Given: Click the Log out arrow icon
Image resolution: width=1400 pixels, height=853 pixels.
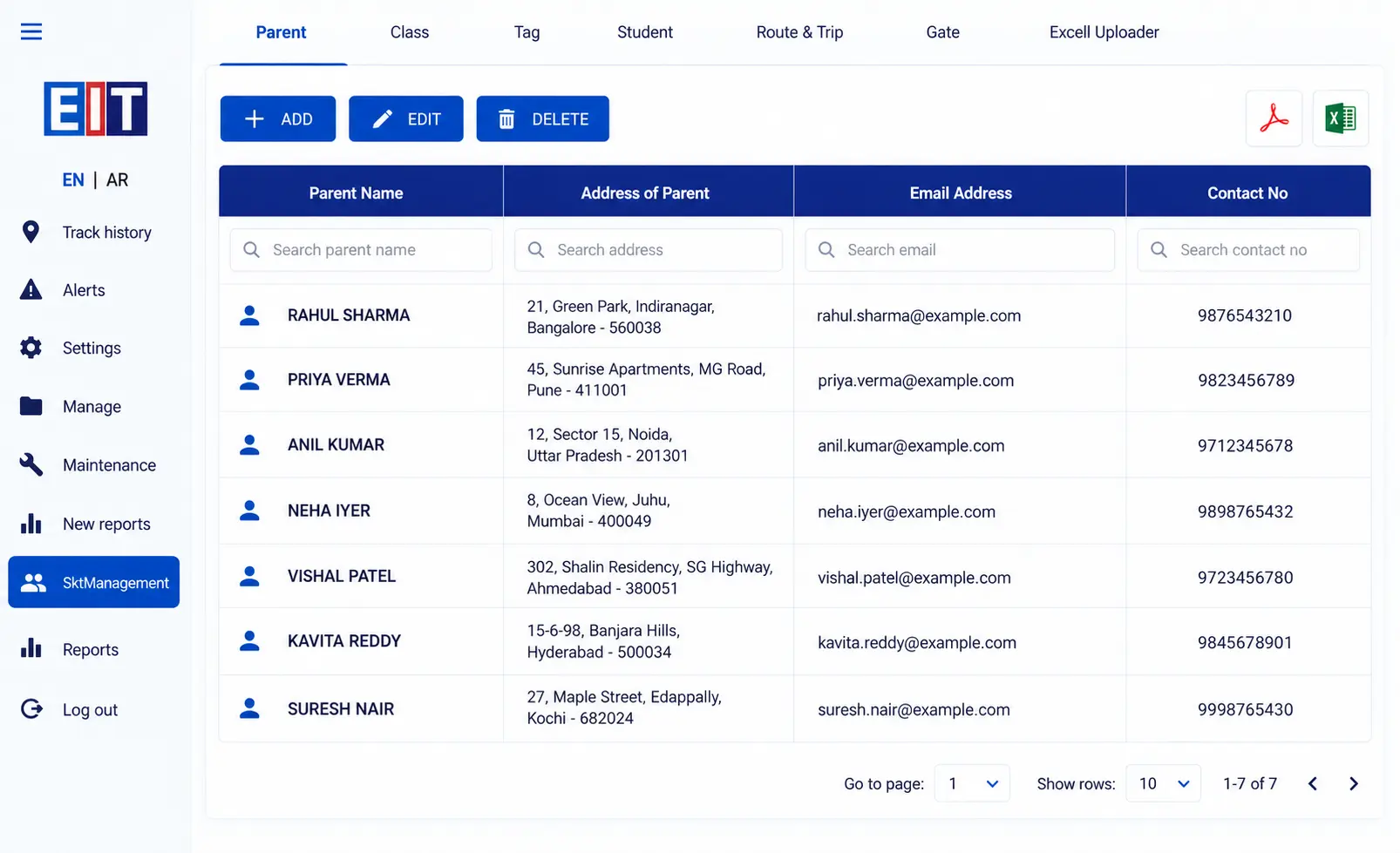Looking at the screenshot, I should click(31, 709).
